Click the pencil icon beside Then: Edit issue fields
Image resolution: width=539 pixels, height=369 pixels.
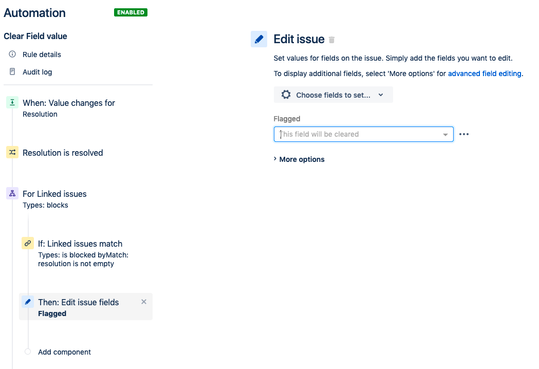(28, 302)
